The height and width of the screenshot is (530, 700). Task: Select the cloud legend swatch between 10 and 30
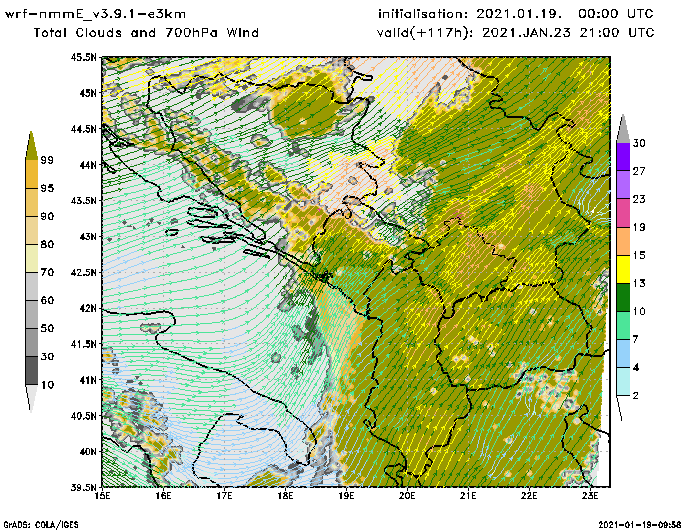click(x=32, y=371)
